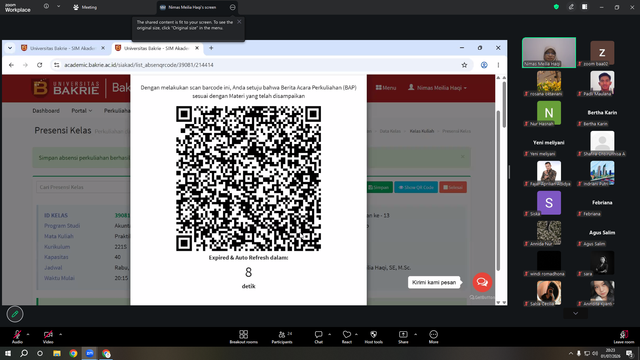This screenshot has height=360, width=640.
Task: Open File Explorer from taskbar
Action: 57,353
